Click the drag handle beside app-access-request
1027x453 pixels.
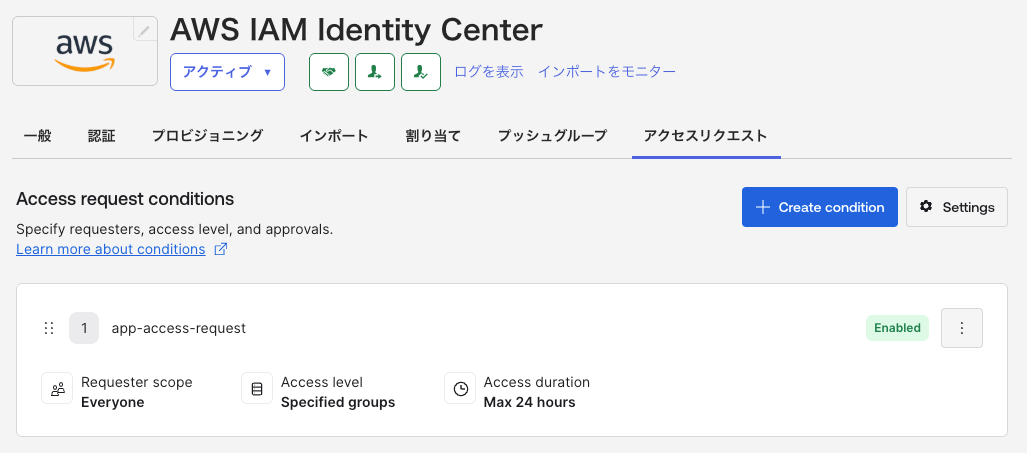tap(49, 328)
